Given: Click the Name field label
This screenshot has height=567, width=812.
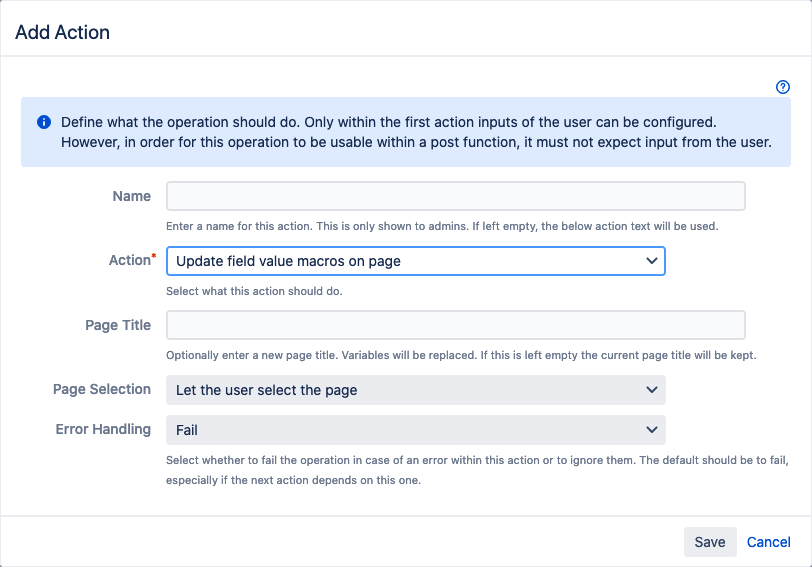Looking at the screenshot, I should pyautogui.click(x=132, y=196).
